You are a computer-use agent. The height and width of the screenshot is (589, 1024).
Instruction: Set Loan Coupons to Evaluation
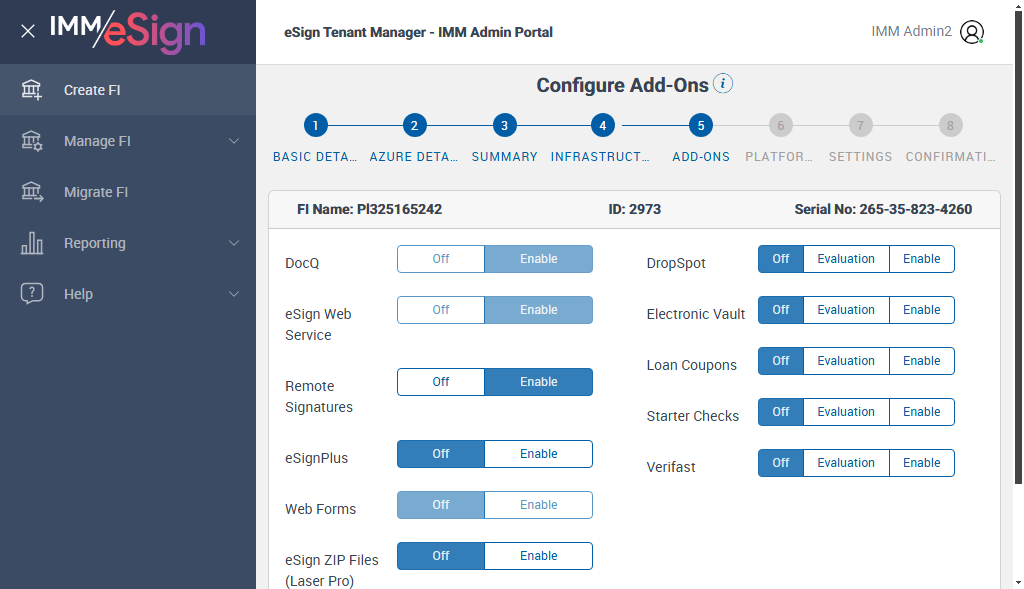click(846, 360)
